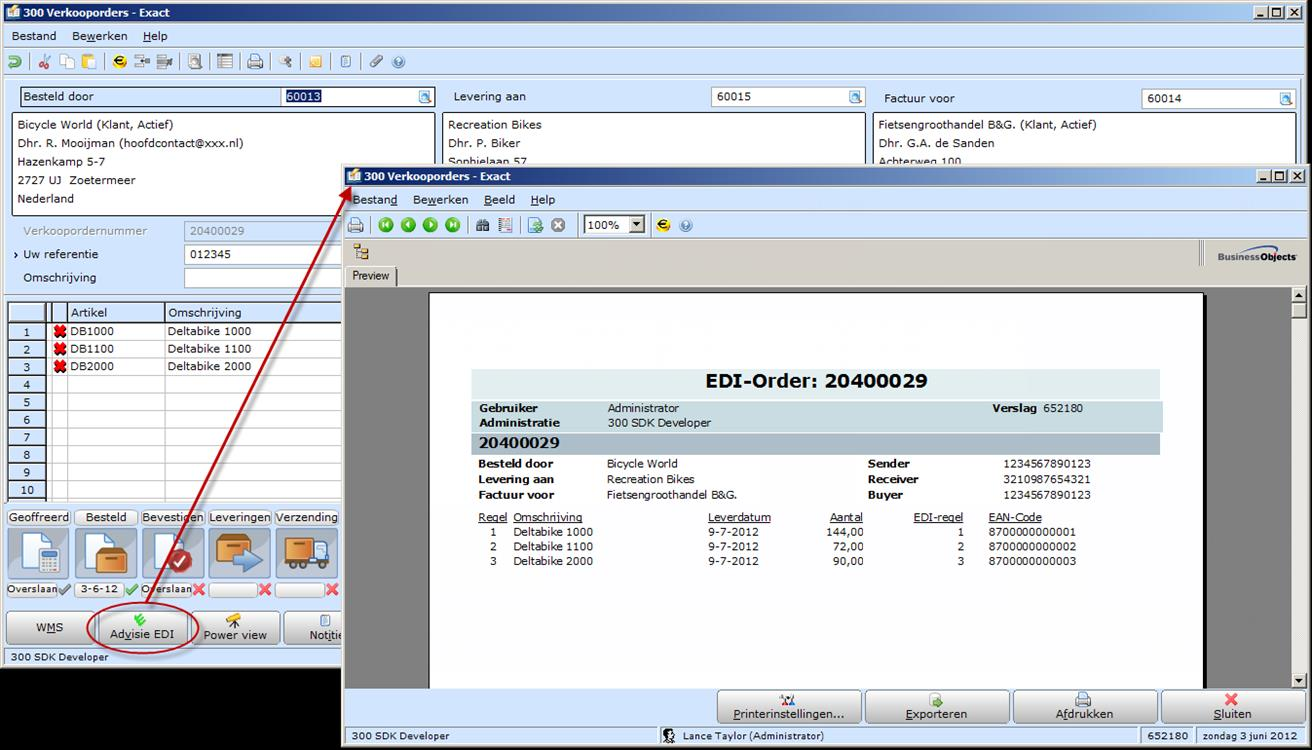Click the Geoffreerd label button
Image resolution: width=1312 pixels, height=750 pixels.
(38, 517)
